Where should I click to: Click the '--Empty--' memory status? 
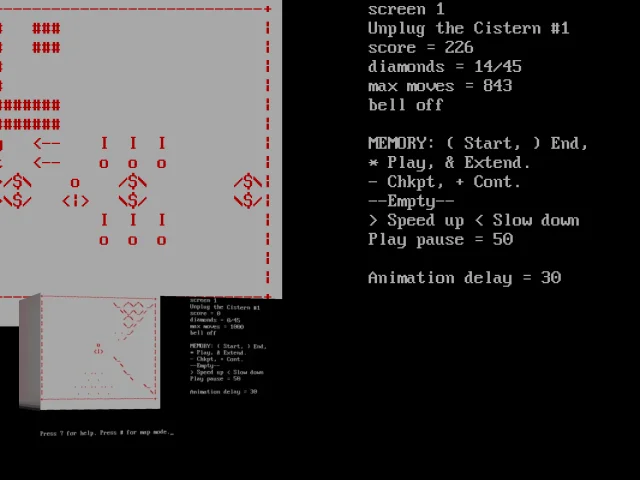point(411,201)
